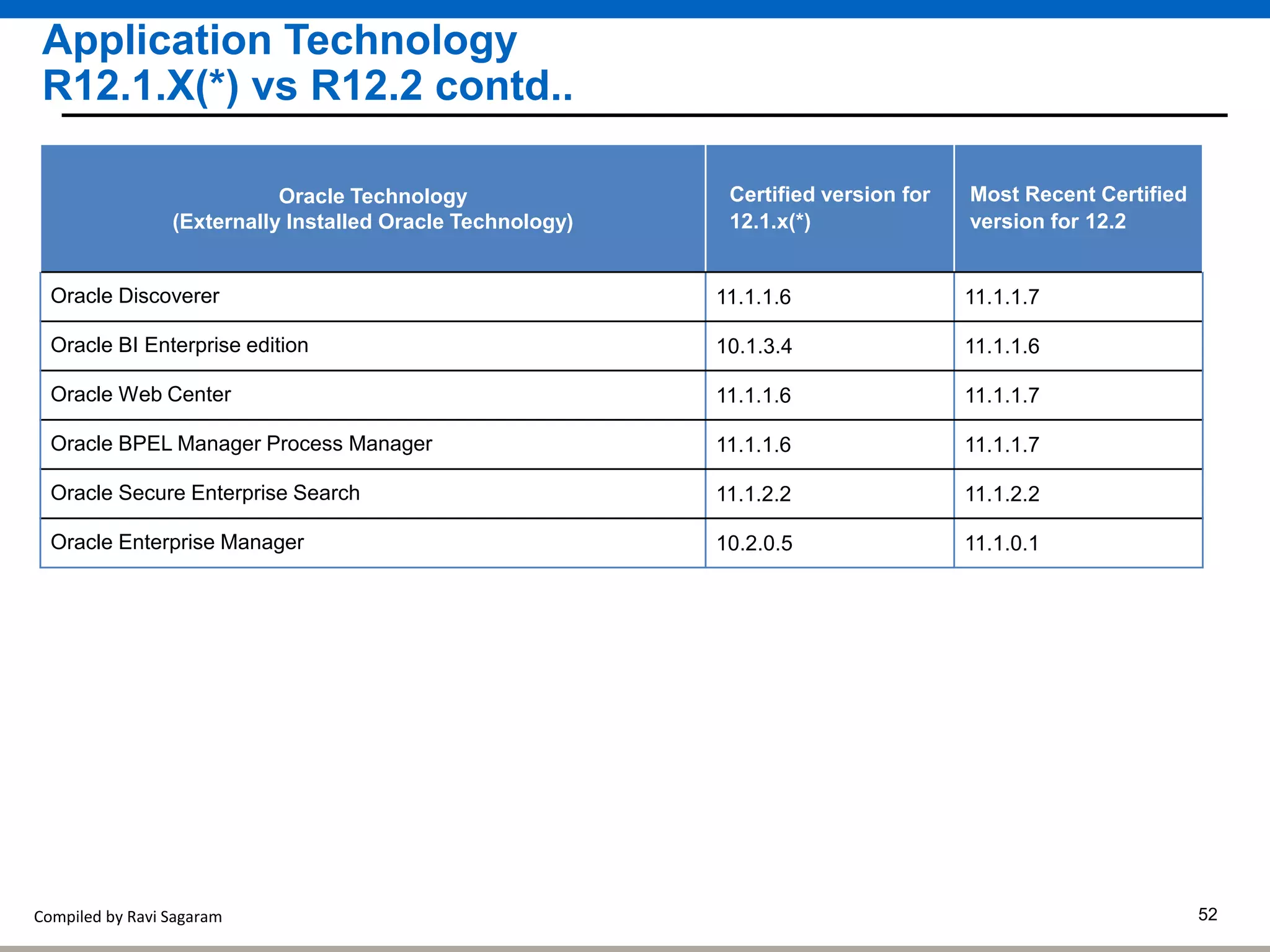Click the title line 'R12.1.X(*) vs R12.2 contd..'
This screenshot has height=952, width=1270.
308,86
